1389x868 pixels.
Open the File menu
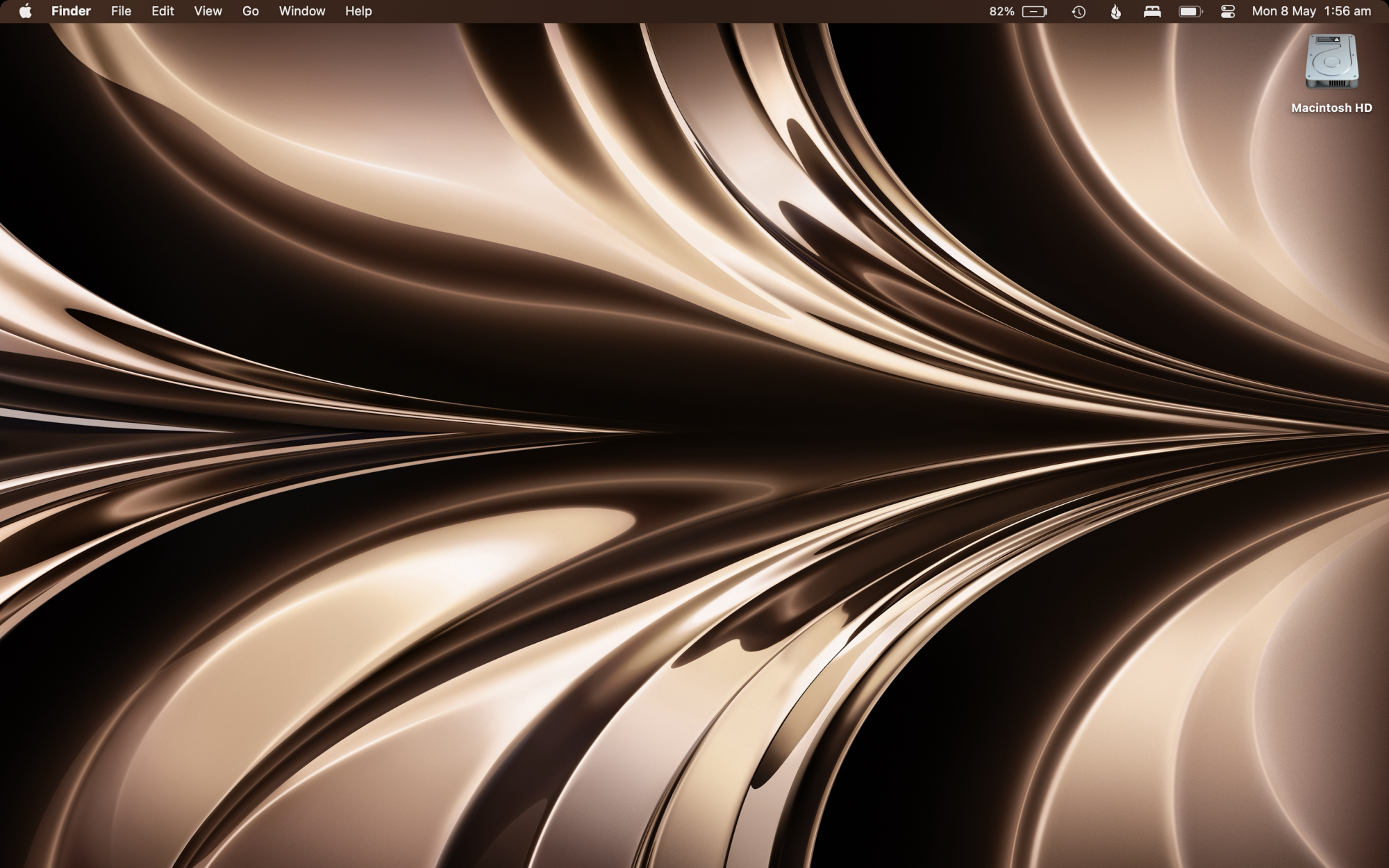[x=121, y=11]
